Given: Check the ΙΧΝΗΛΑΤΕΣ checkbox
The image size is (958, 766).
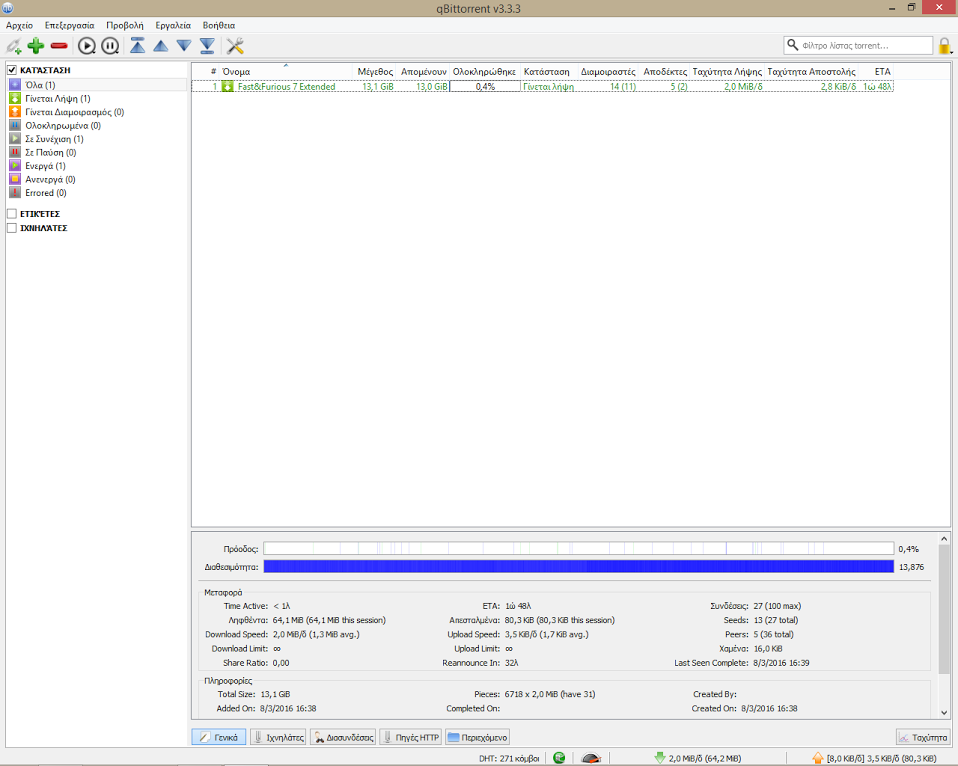Looking at the screenshot, I should coord(12,228).
